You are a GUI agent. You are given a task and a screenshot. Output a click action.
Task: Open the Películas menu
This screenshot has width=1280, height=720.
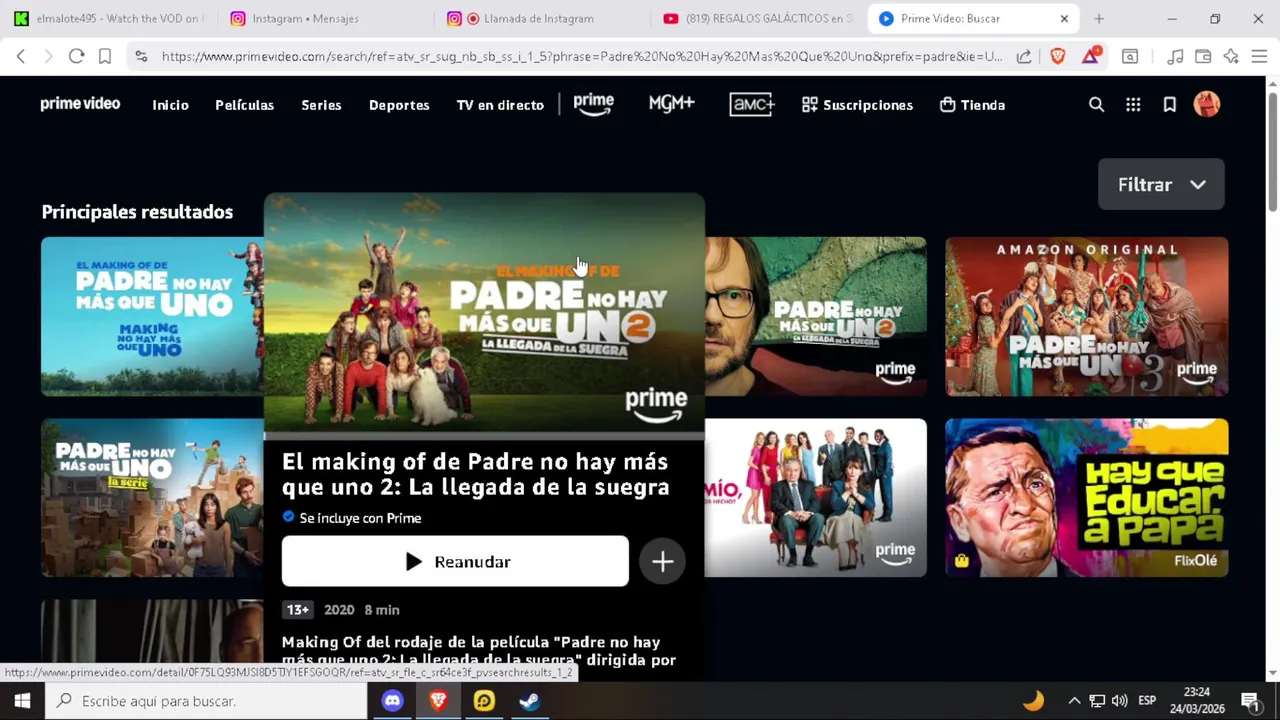click(244, 104)
